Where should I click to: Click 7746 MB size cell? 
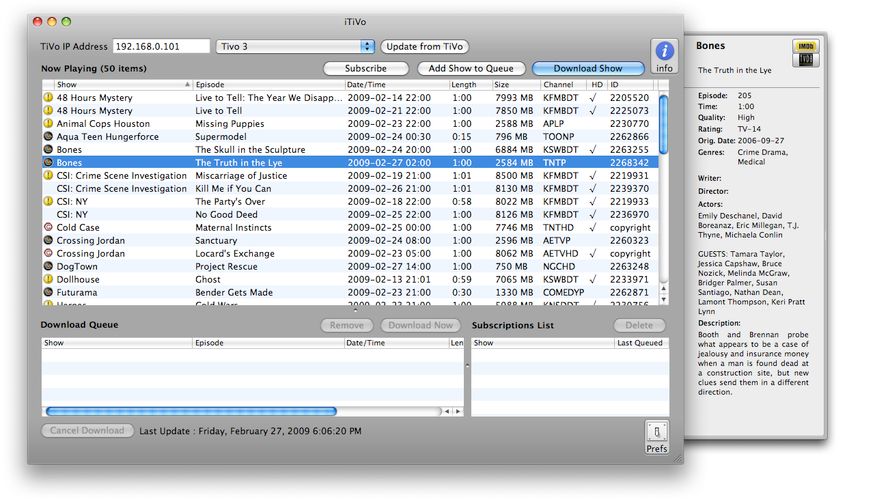pos(514,227)
